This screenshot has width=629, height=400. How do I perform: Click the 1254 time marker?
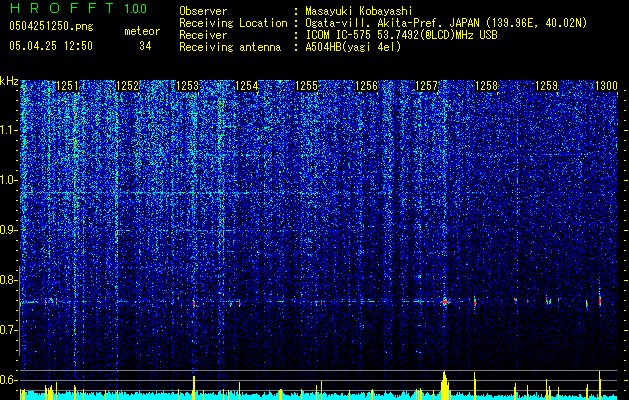pyautogui.click(x=246, y=86)
